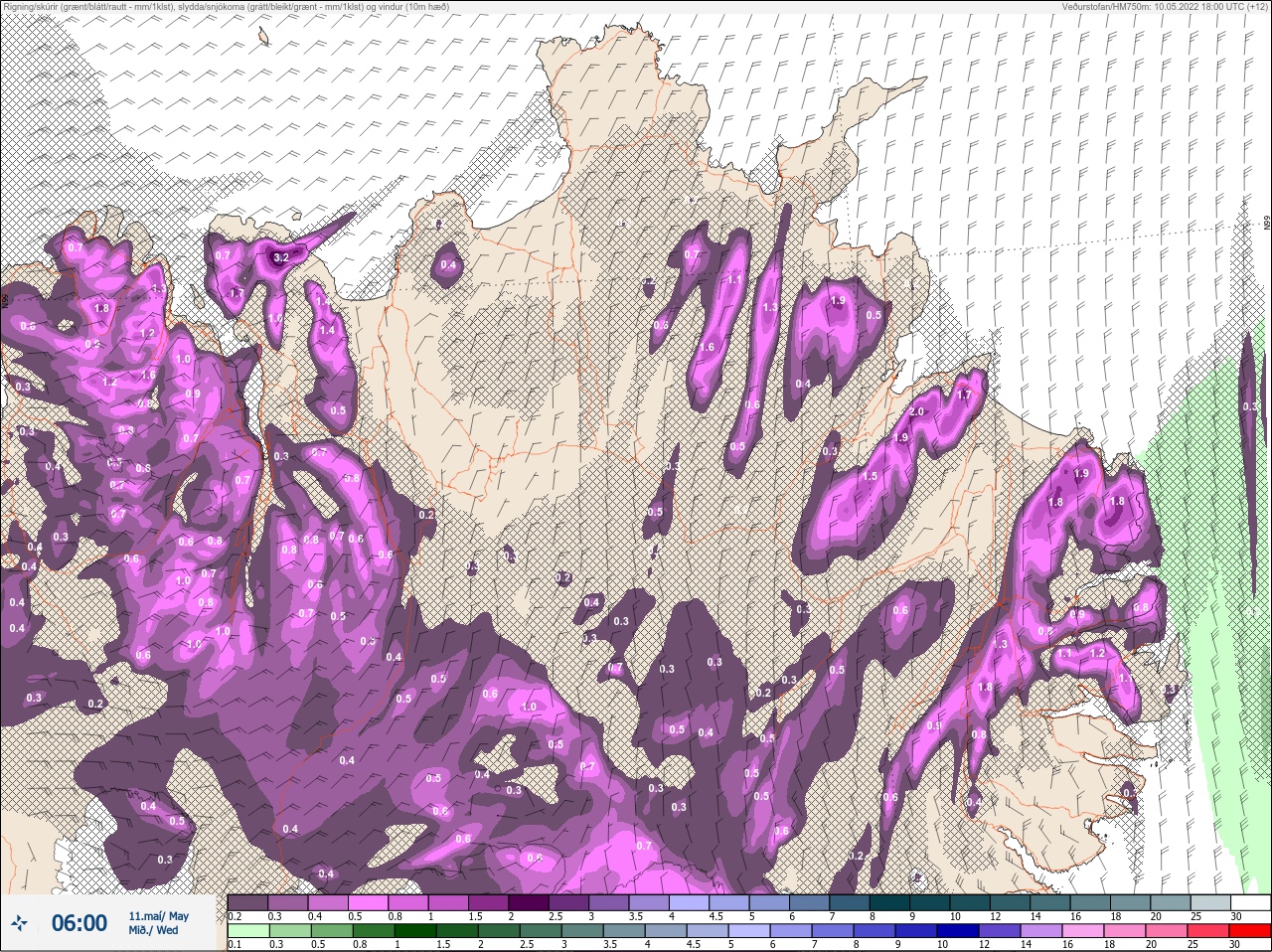Image resolution: width=1272 pixels, height=952 pixels.
Task: Select lower legend lightest green swatch 0.1 to 0.3
Action: tap(248, 930)
